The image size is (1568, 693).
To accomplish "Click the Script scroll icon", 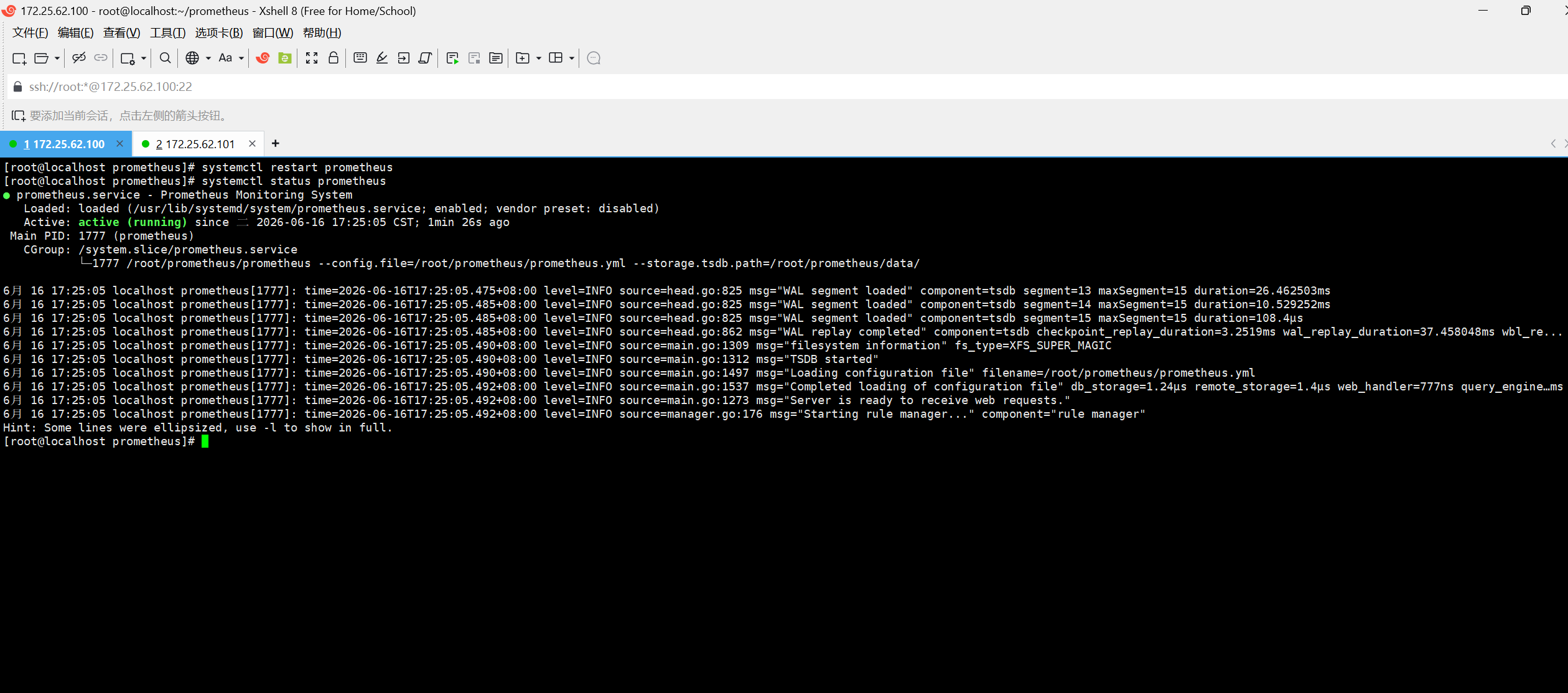I will (426, 58).
